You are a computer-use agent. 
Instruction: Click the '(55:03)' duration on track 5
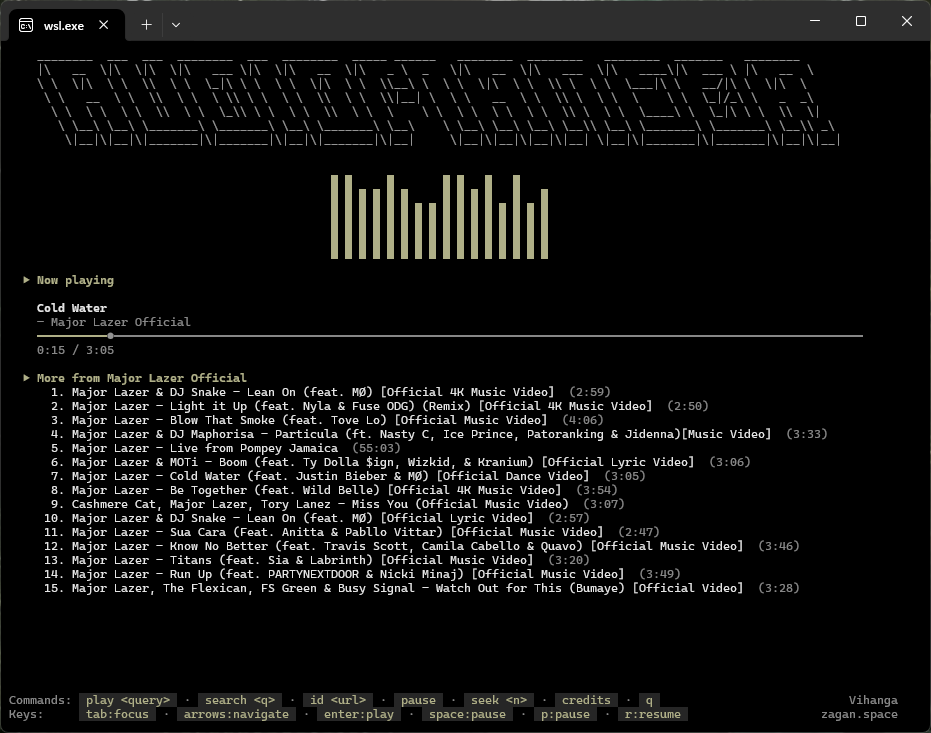click(376, 448)
